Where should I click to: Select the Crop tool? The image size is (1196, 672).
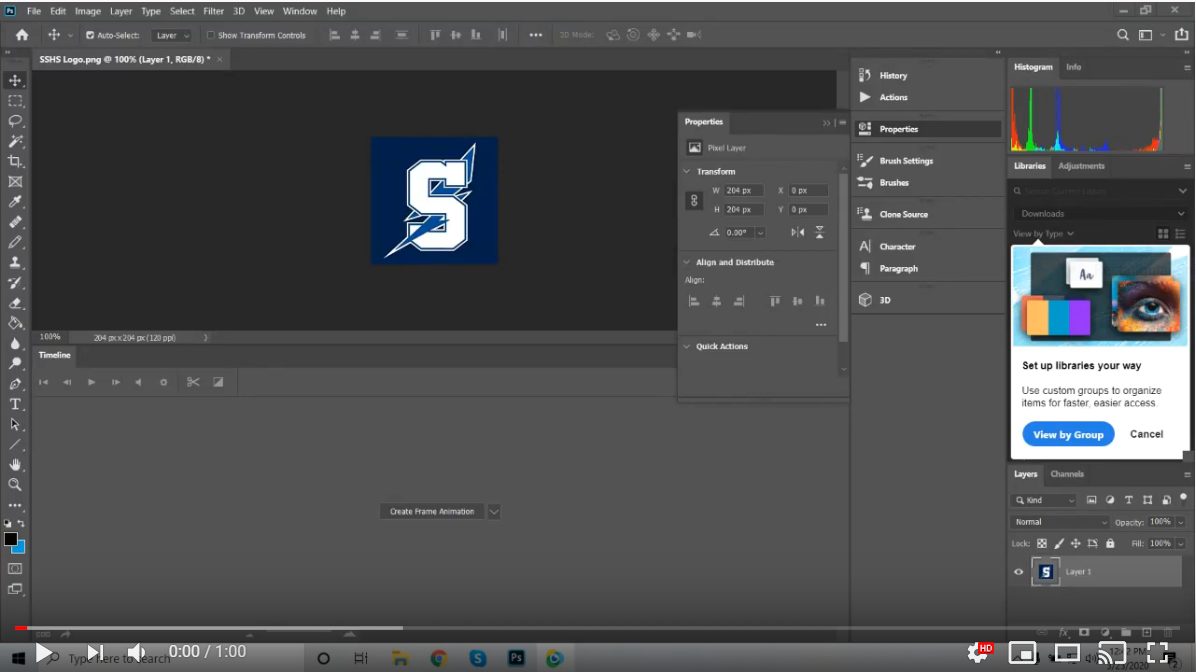coord(14,161)
